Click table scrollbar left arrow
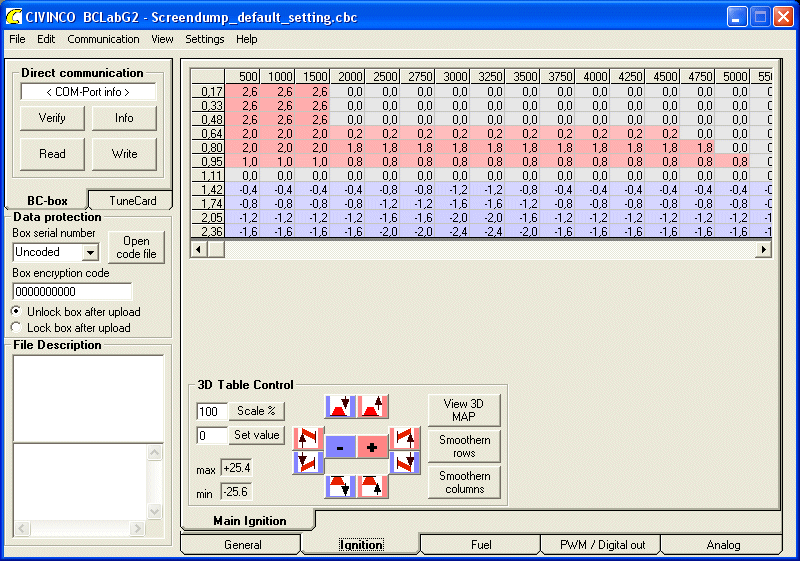Image resolution: width=800 pixels, height=561 pixels. [198, 249]
